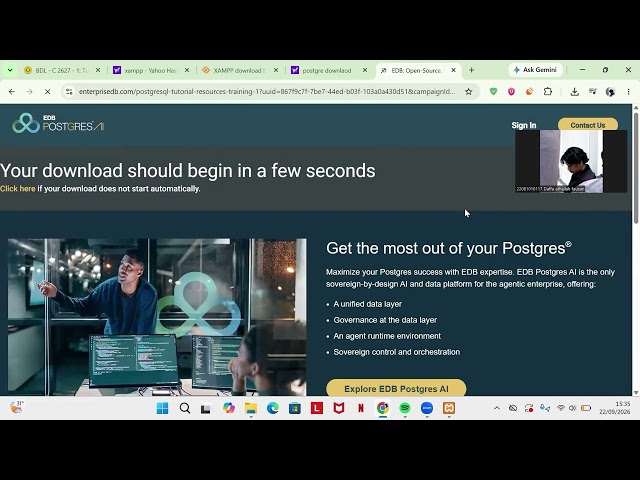Click 'An agent runtime environment' bullet
Viewport: 640px width, 480px height.
tap(387, 336)
